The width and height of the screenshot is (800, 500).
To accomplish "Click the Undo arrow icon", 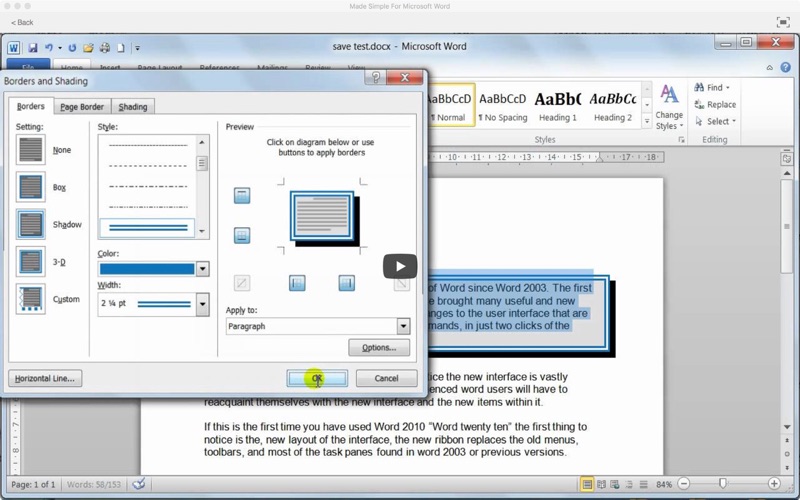I will (48, 47).
